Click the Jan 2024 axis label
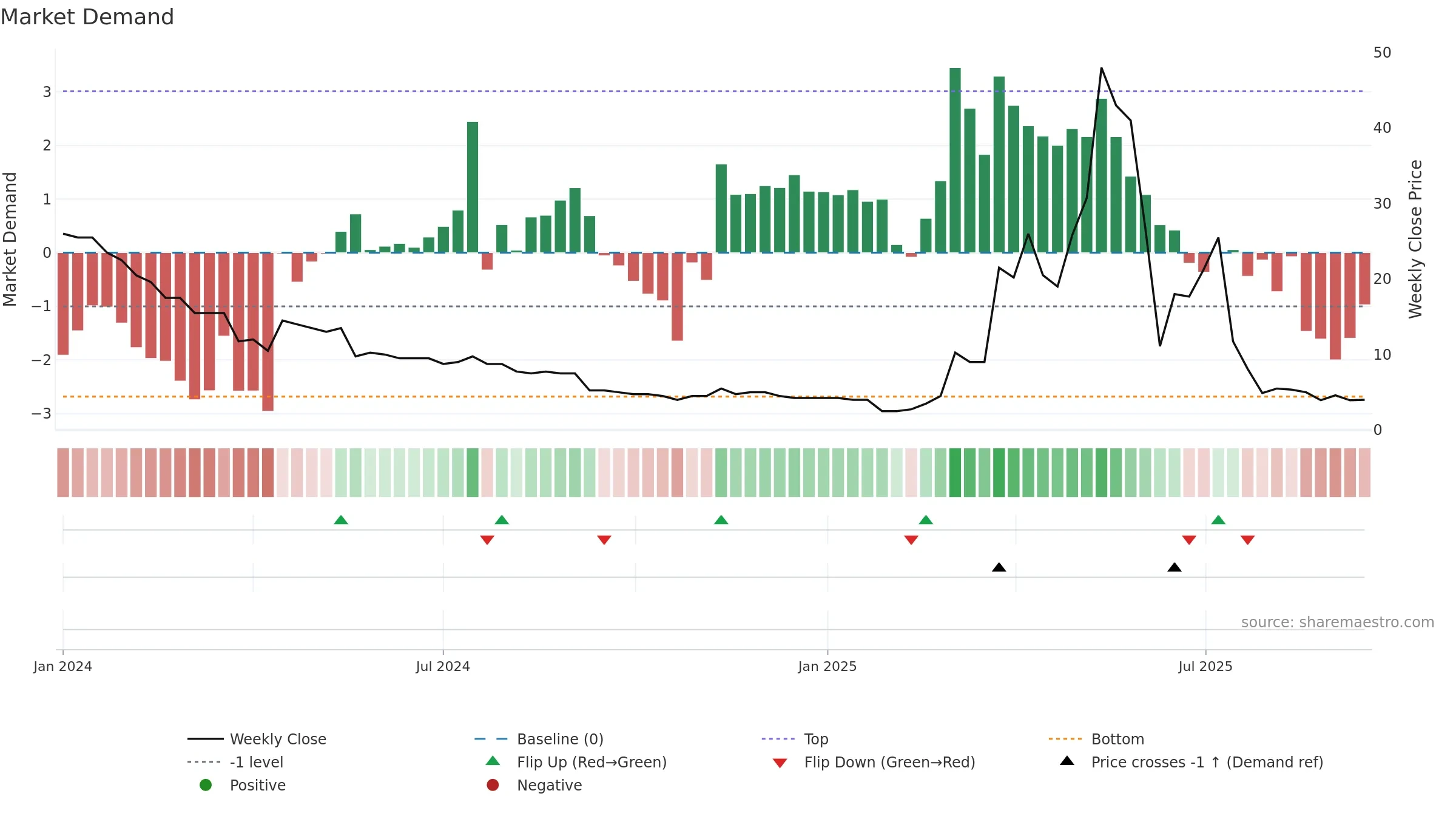Screen dimensions: 1456x819 (62, 666)
